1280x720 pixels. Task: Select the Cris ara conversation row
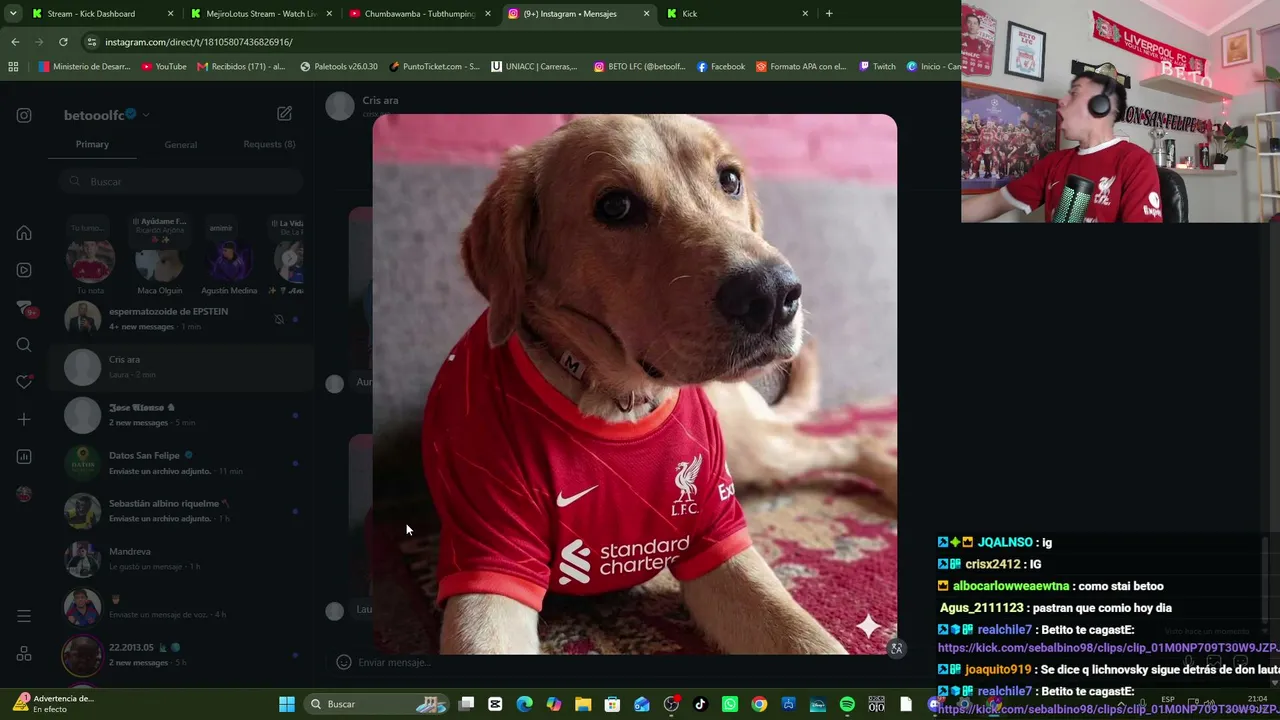point(180,367)
